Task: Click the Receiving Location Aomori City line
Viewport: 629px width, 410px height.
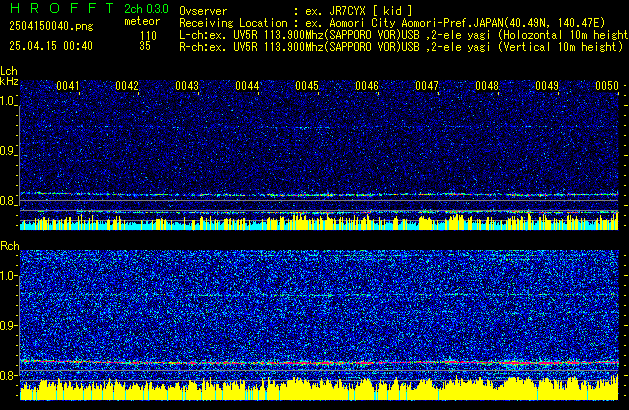Action: point(392,23)
